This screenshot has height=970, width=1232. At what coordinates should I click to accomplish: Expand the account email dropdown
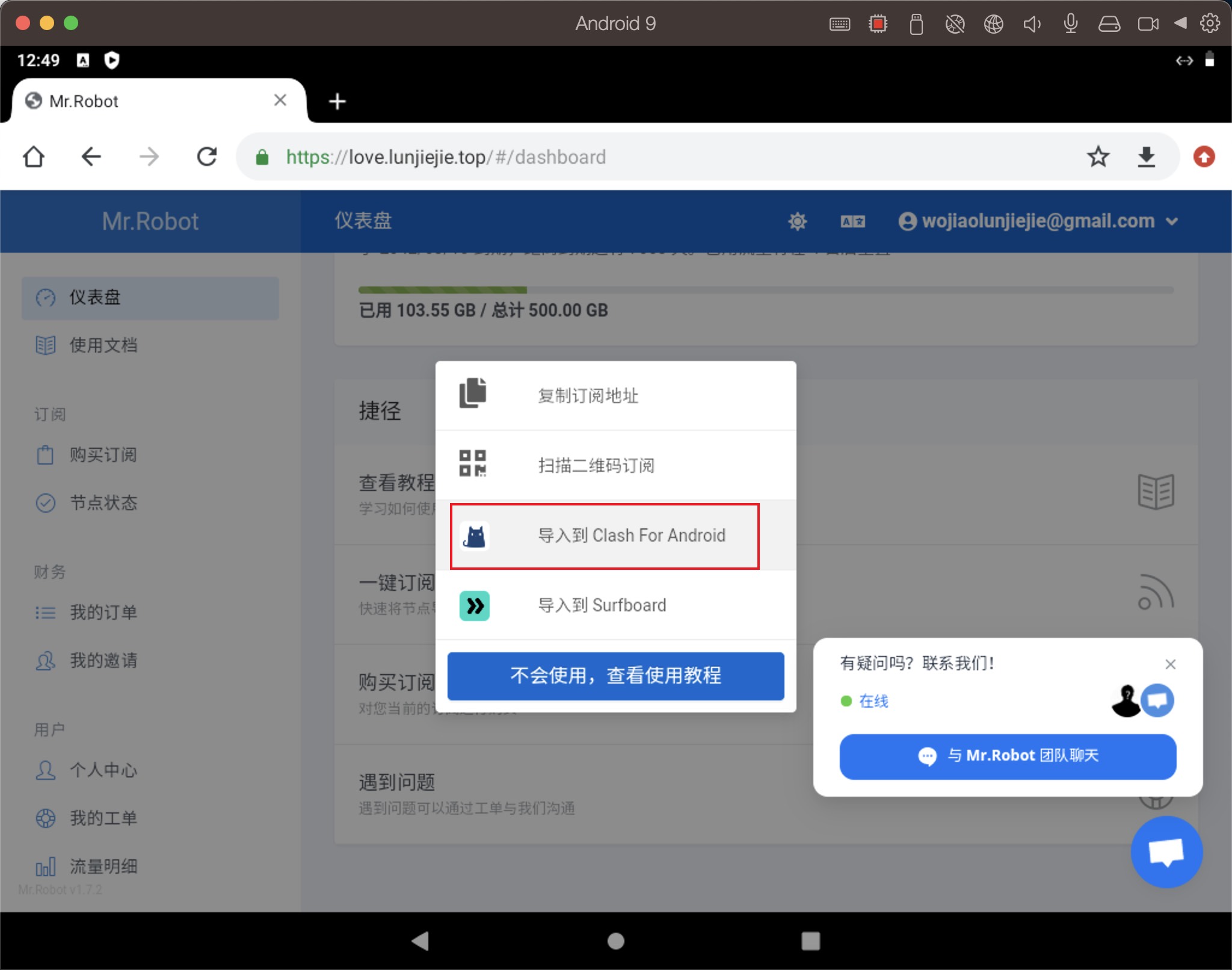(x=1038, y=221)
